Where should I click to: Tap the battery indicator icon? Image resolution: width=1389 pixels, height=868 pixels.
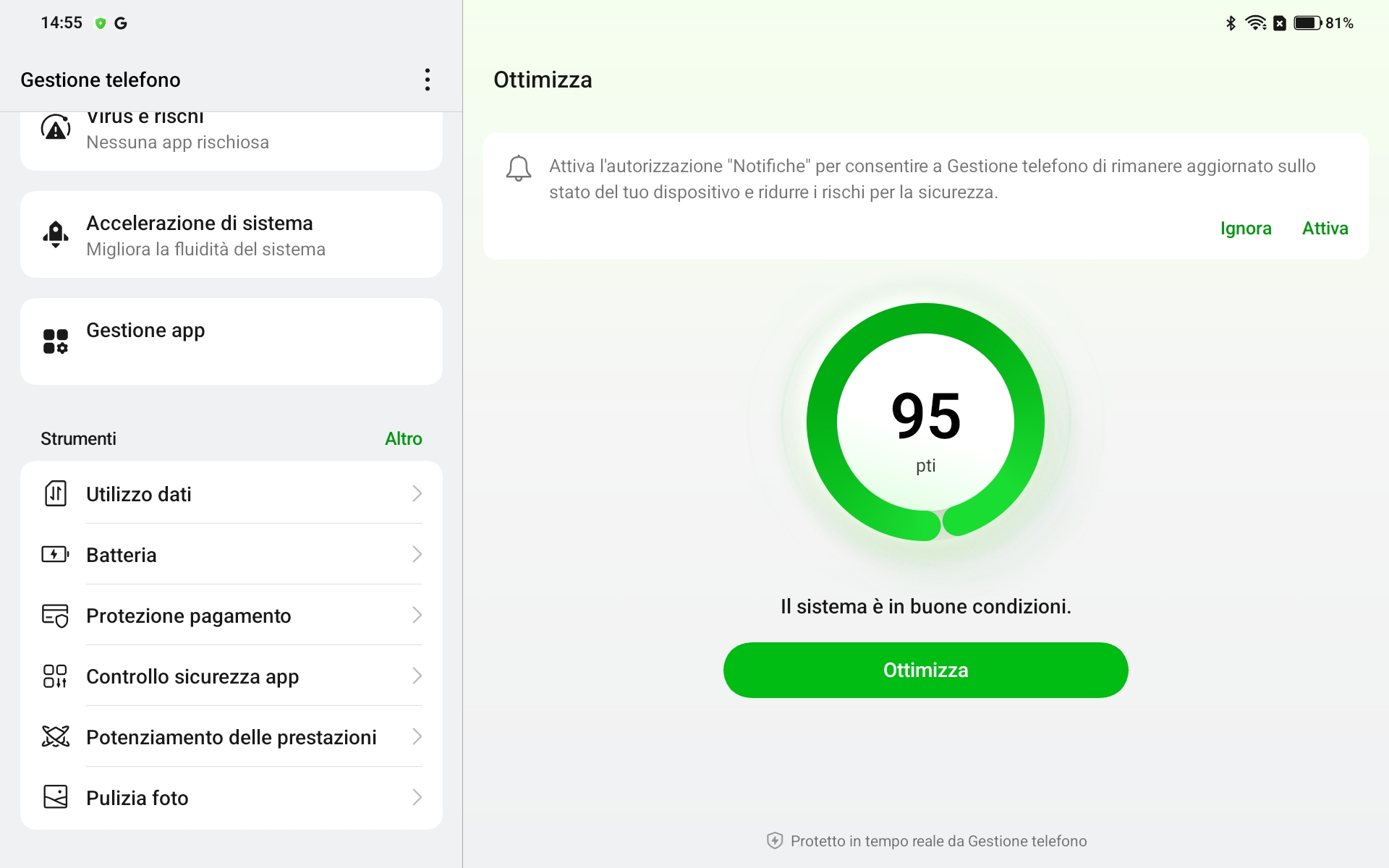pyautogui.click(x=1308, y=23)
